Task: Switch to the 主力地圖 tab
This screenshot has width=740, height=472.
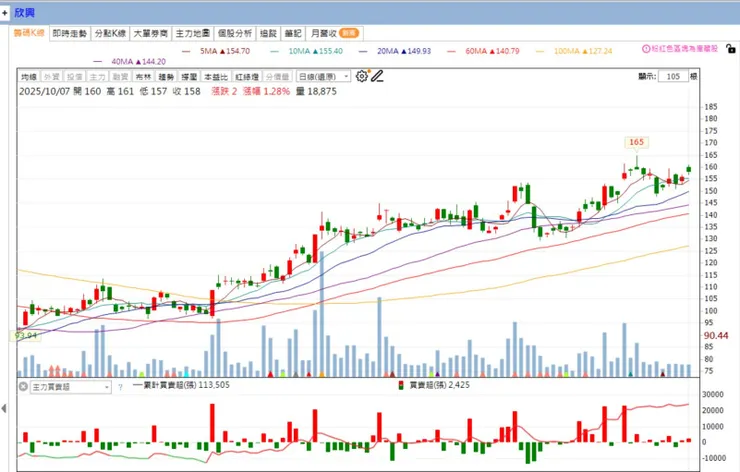Action: point(193,33)
